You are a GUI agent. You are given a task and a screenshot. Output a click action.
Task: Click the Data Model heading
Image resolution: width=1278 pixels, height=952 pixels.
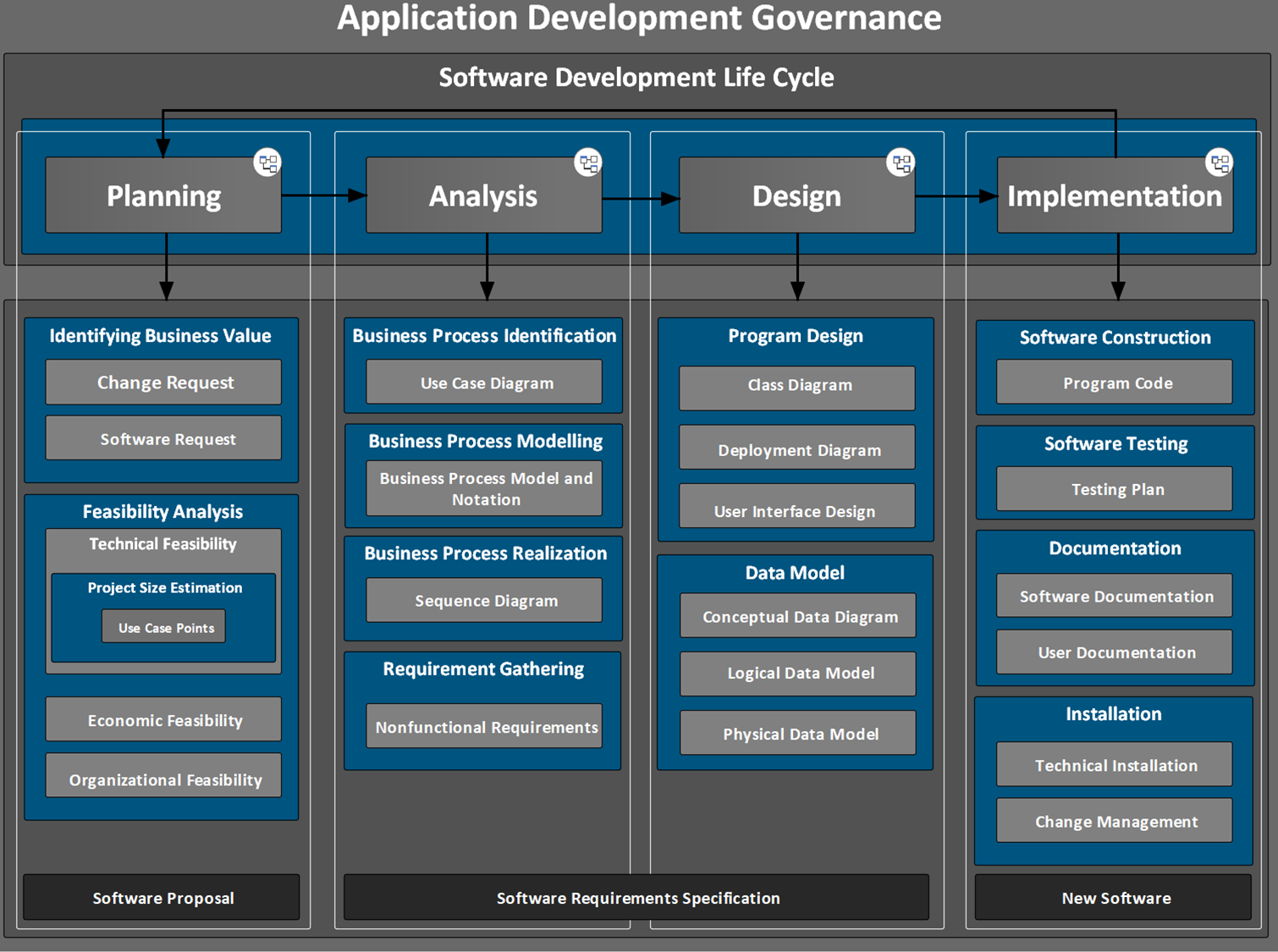(795, 573)
